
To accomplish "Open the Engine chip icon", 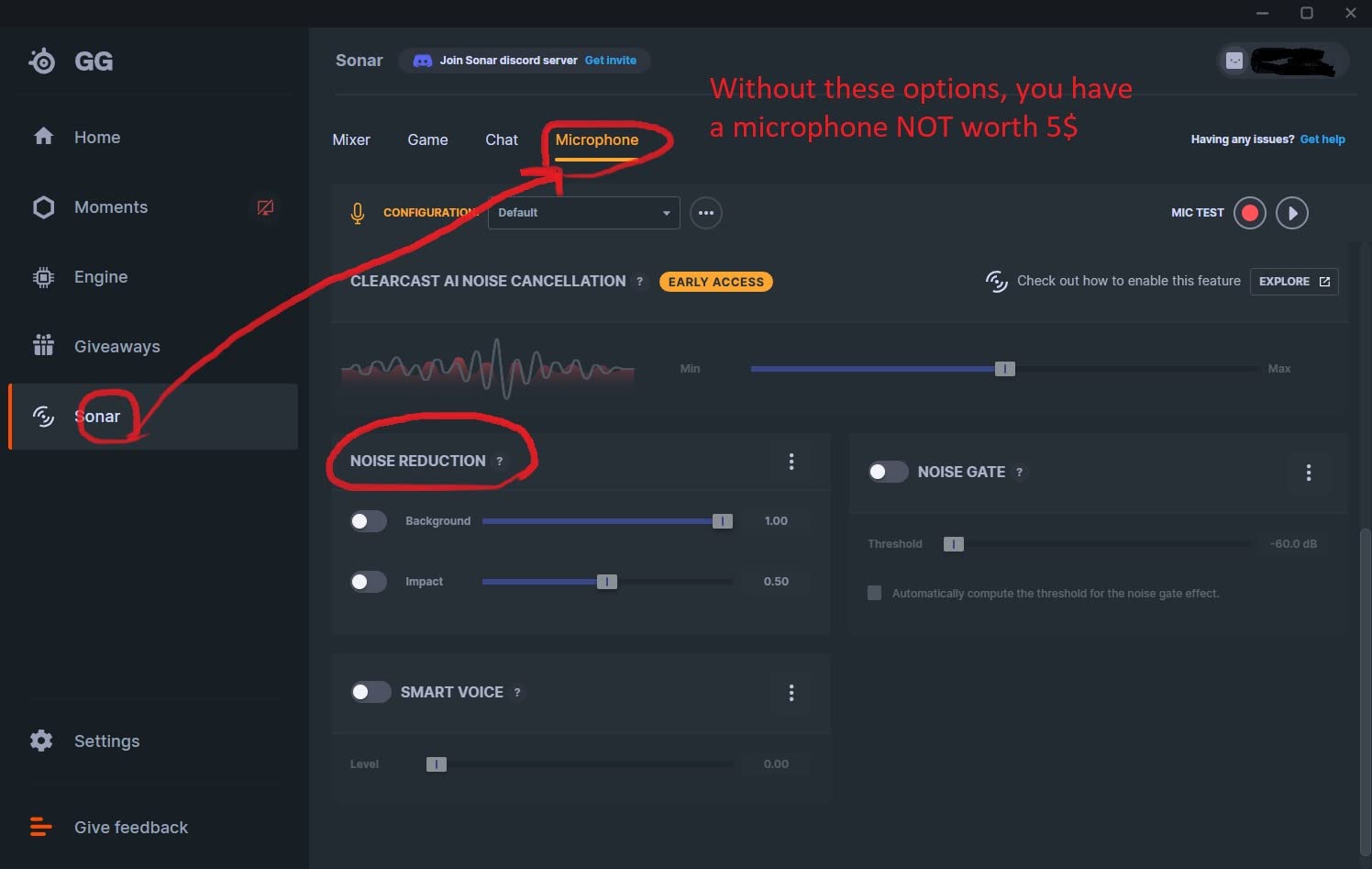I will coord(43,277).
